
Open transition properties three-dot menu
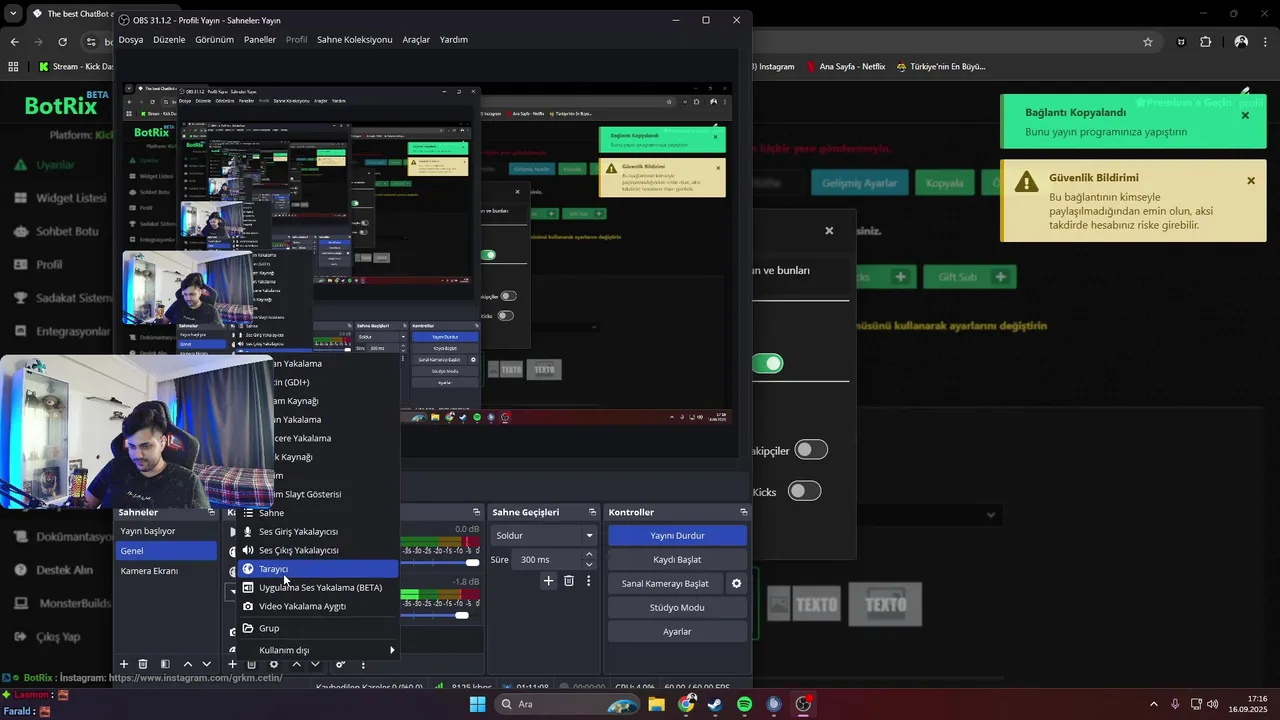pos(588,581)
